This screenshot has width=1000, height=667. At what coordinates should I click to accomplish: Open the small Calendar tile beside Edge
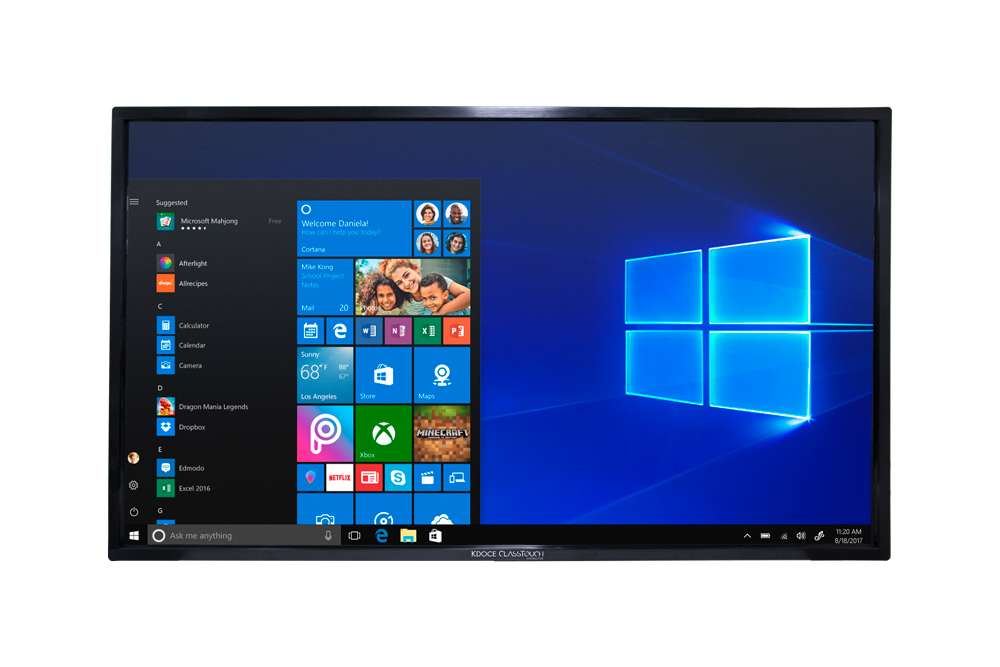311,331
